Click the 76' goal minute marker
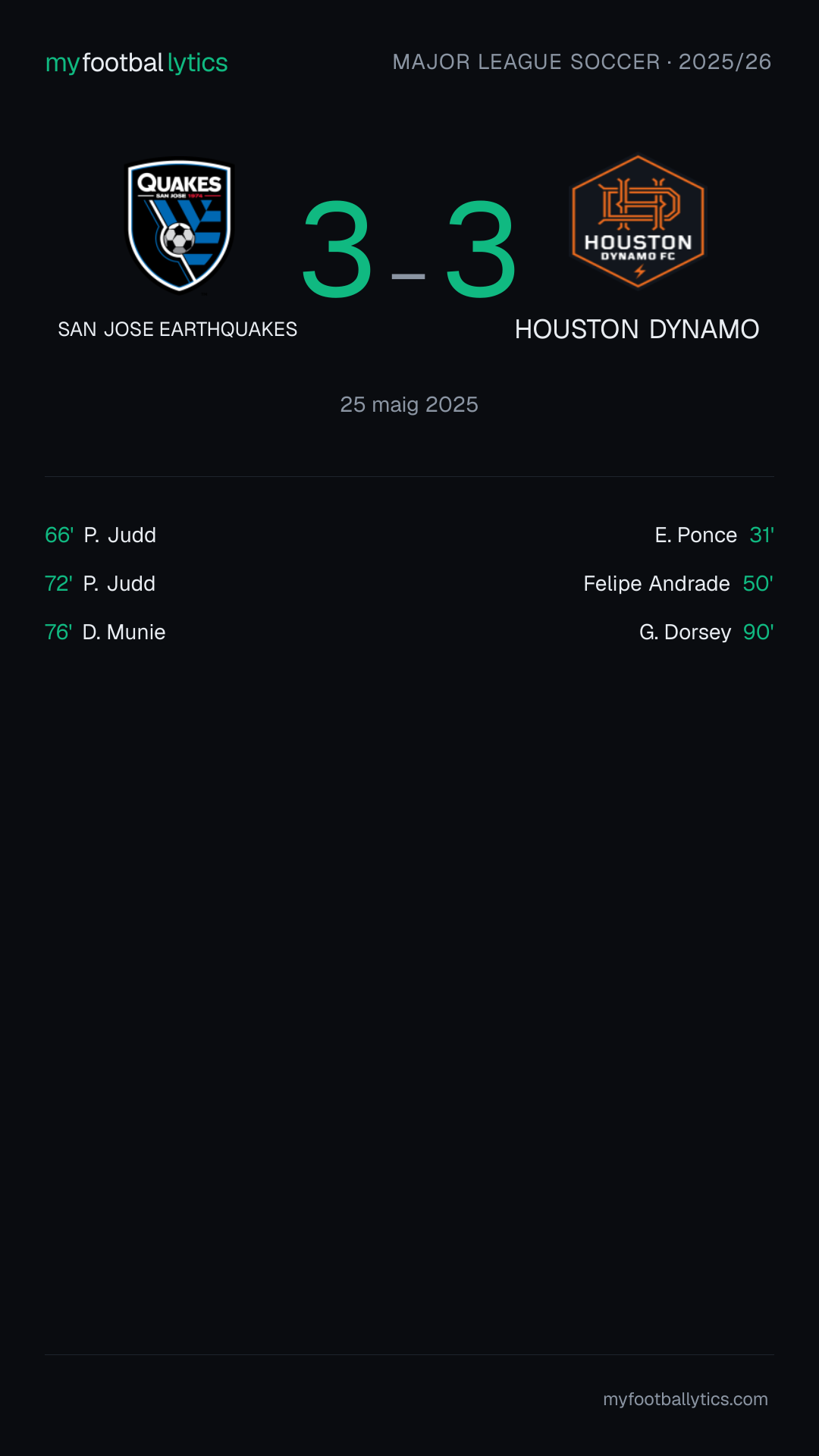 pos(58,632)
